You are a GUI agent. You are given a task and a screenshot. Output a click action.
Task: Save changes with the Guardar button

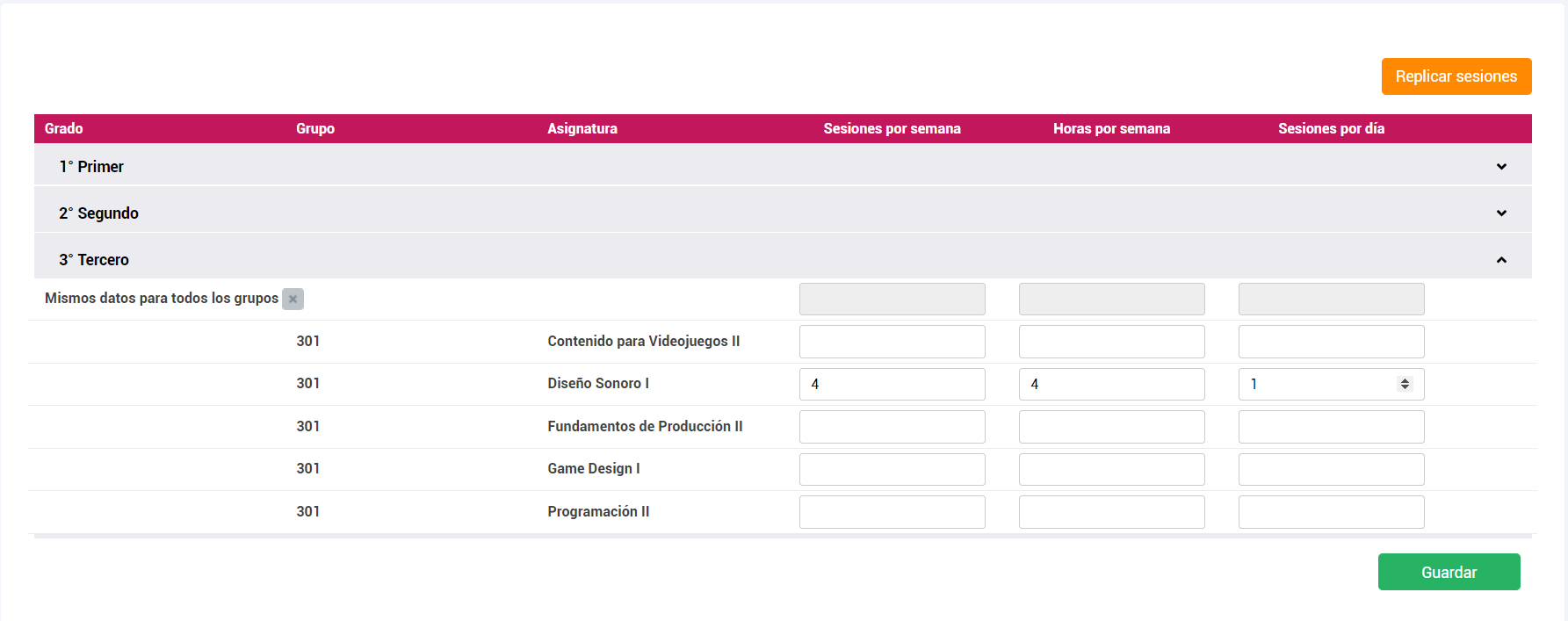coord(1449,572)
